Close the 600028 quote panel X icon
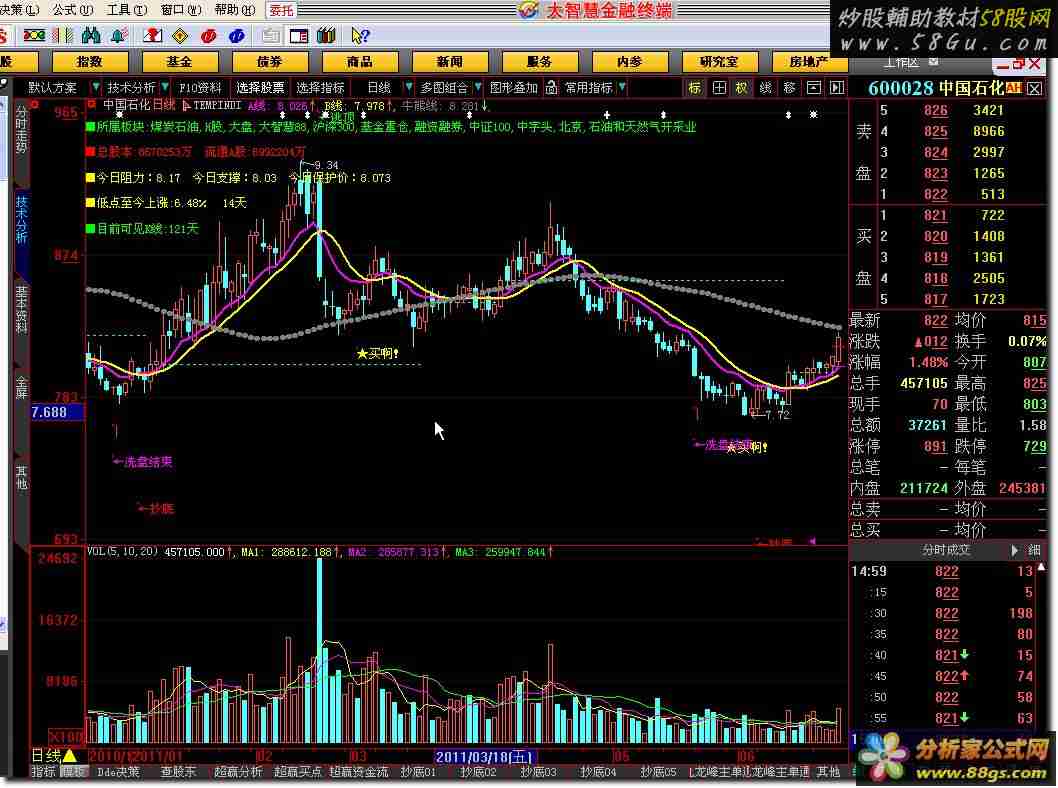Image resolution: width=1058 pixels, height=788 pixels. click(1034, 88)
